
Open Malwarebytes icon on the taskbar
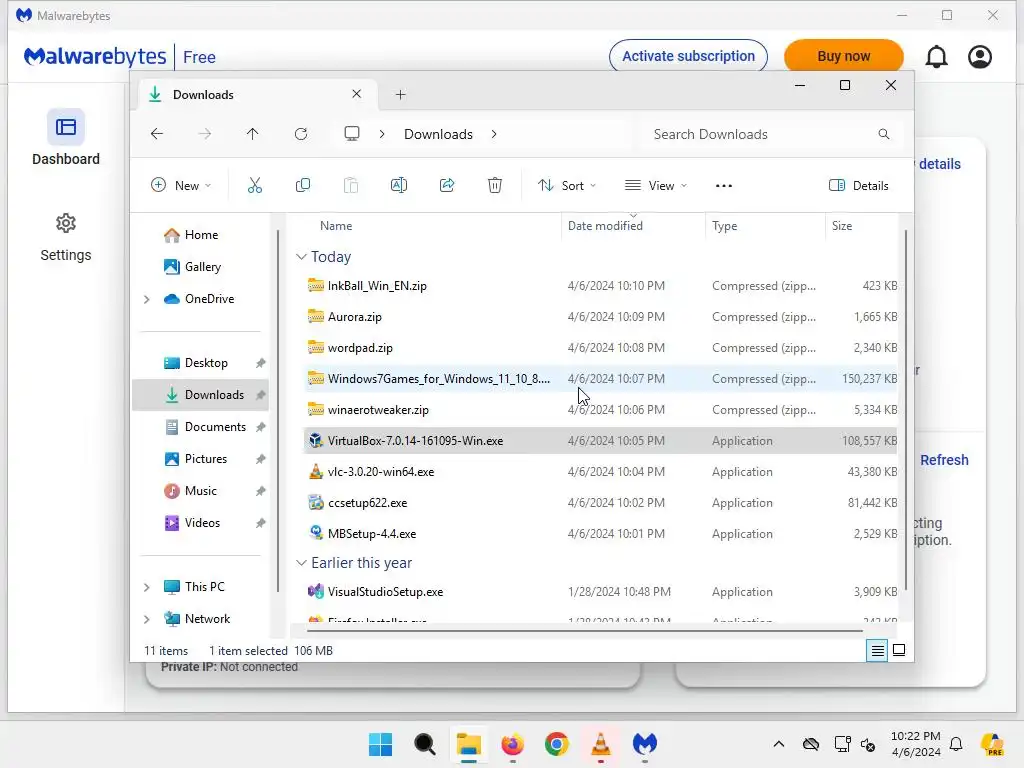645,744
